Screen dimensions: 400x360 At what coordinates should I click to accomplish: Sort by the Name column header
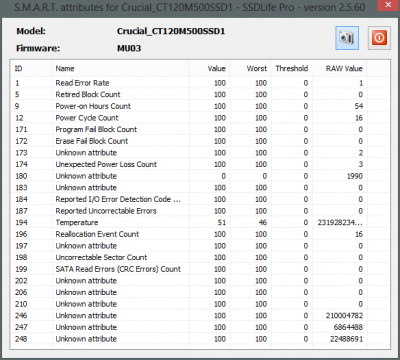[120, 69]
